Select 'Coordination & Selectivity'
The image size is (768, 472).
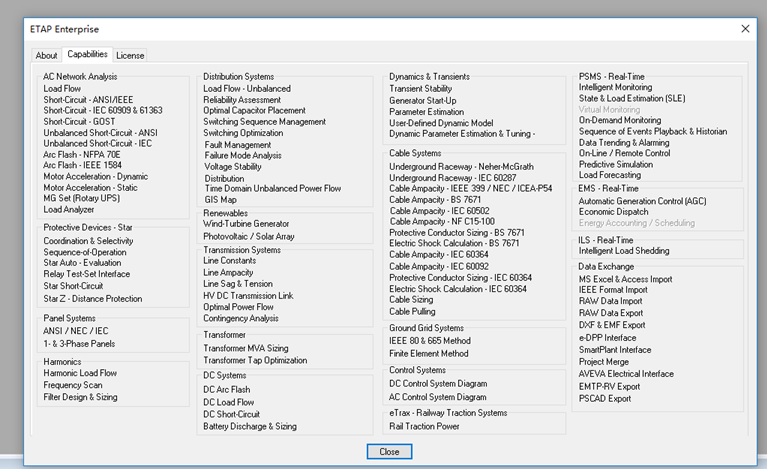(88, 241)
